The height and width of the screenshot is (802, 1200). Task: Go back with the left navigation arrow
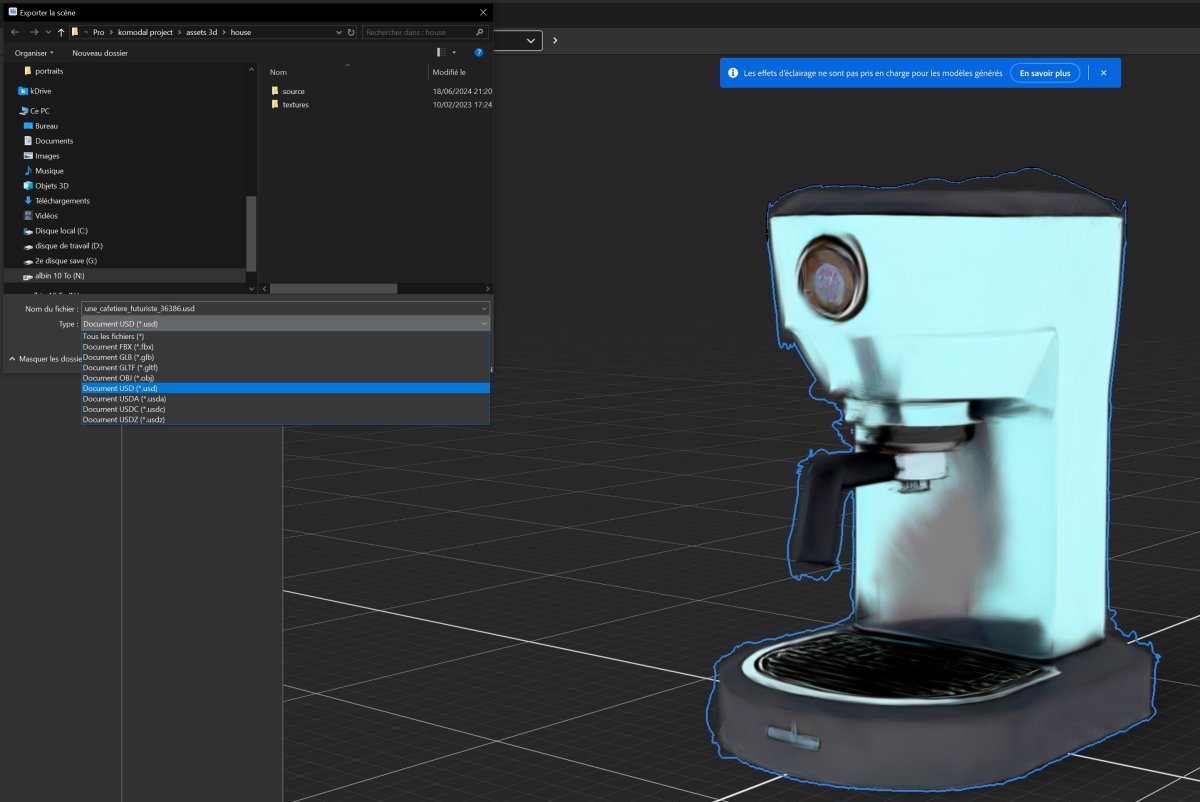click(x=15, y=32)
